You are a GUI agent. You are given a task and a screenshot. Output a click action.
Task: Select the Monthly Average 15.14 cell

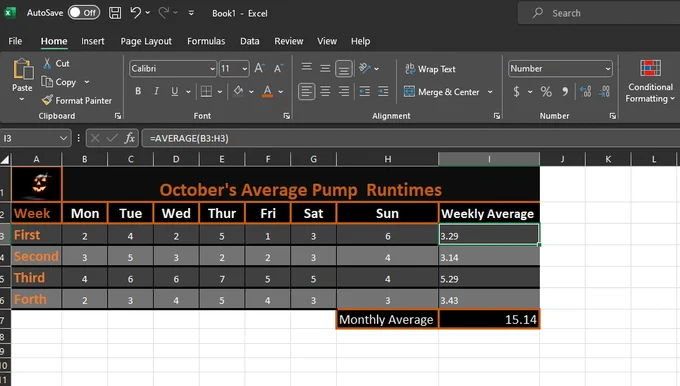point(489,319)
